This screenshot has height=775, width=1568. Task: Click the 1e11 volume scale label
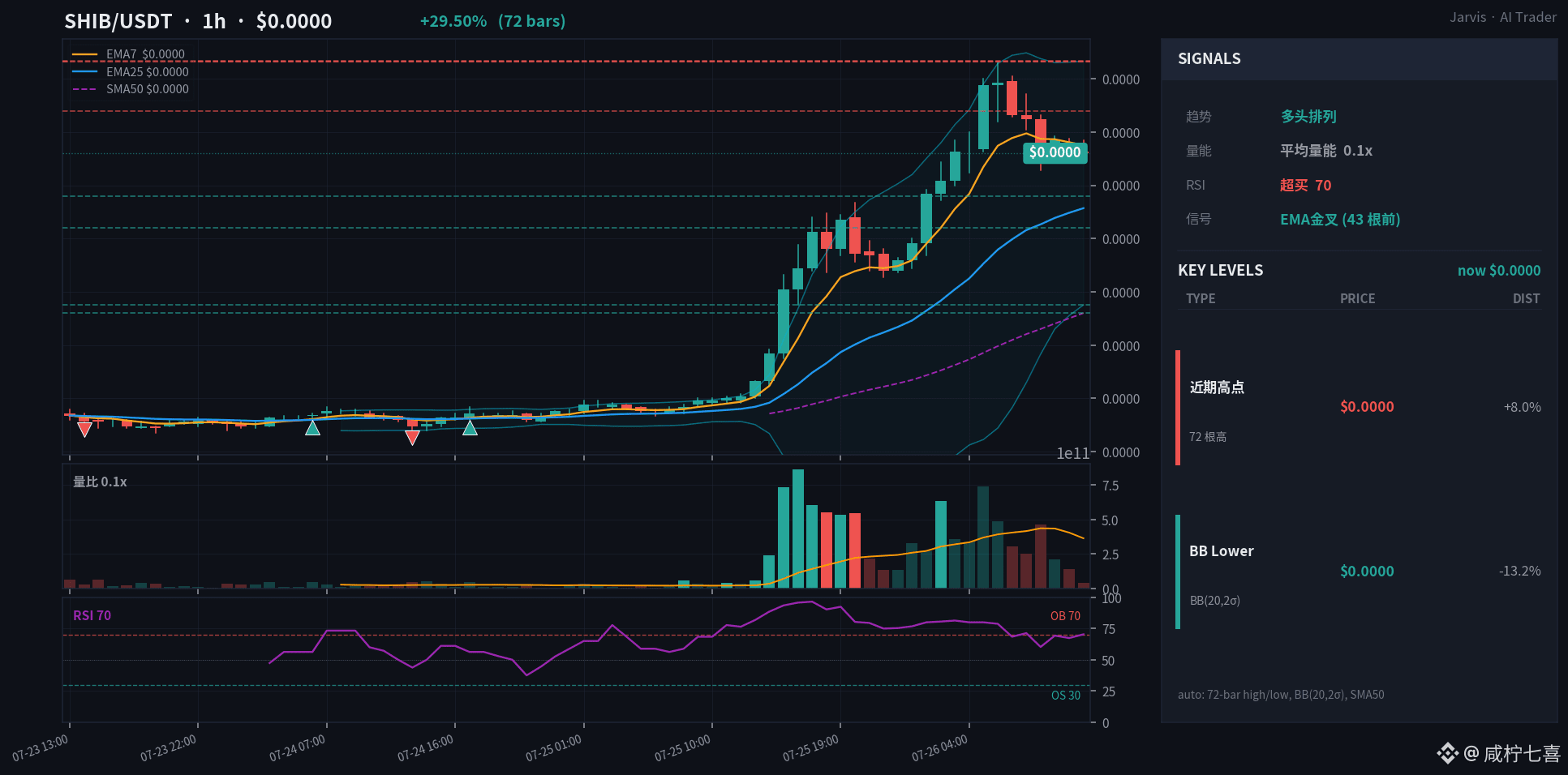(x=1072, y=453)
